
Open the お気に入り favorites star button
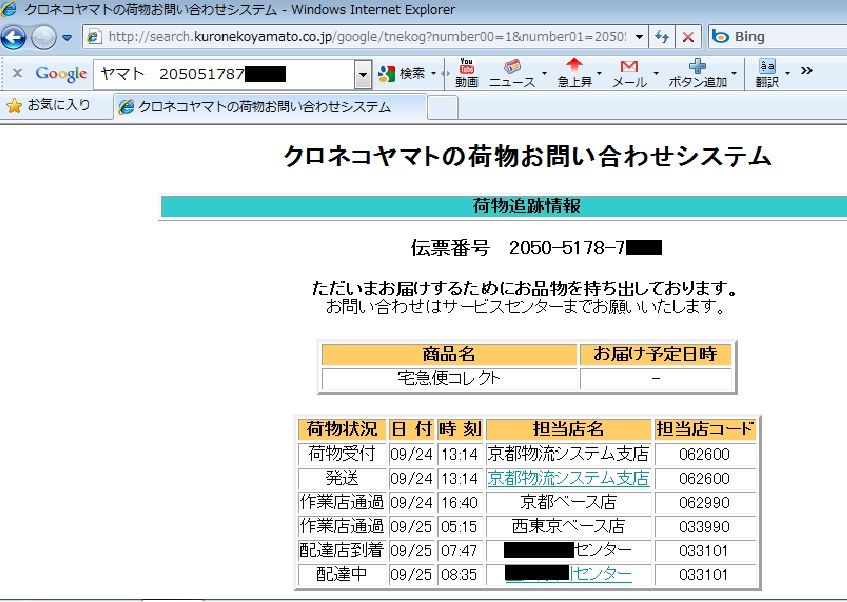click(49, 105)
